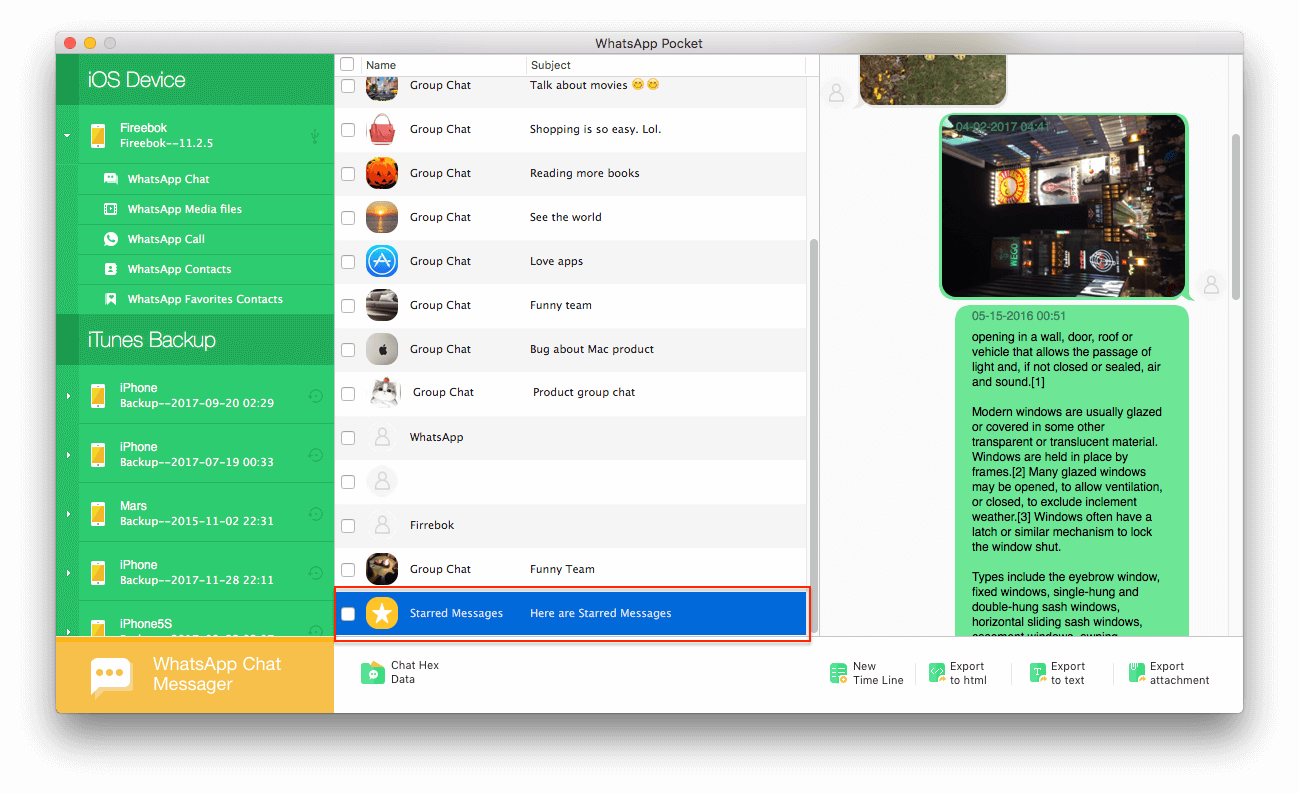Click Chat Hex Data button
The width and height of the screenshot is (1299, 793).
[401, 673]
